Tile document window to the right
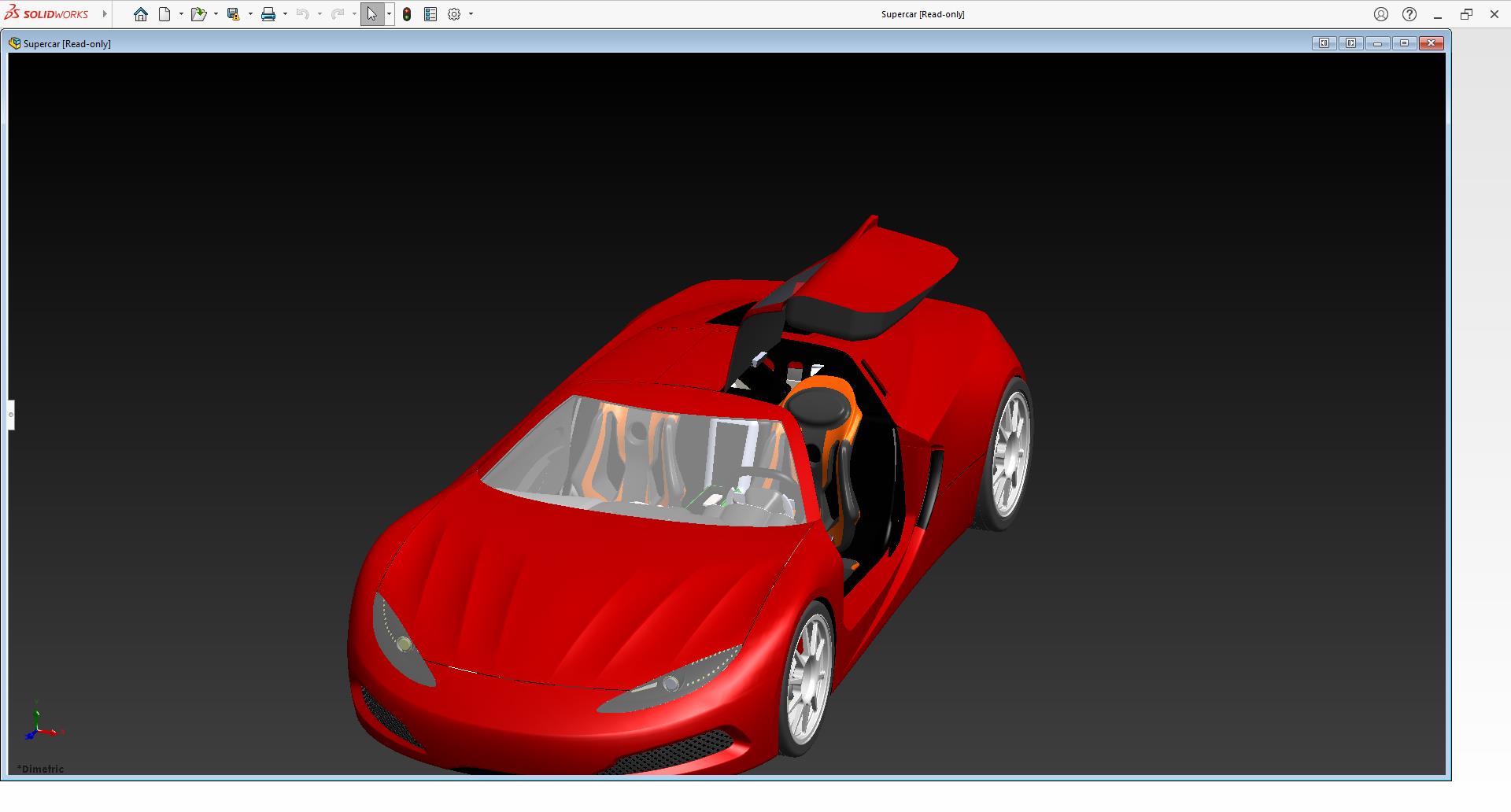 click(x=1350, y=43)
